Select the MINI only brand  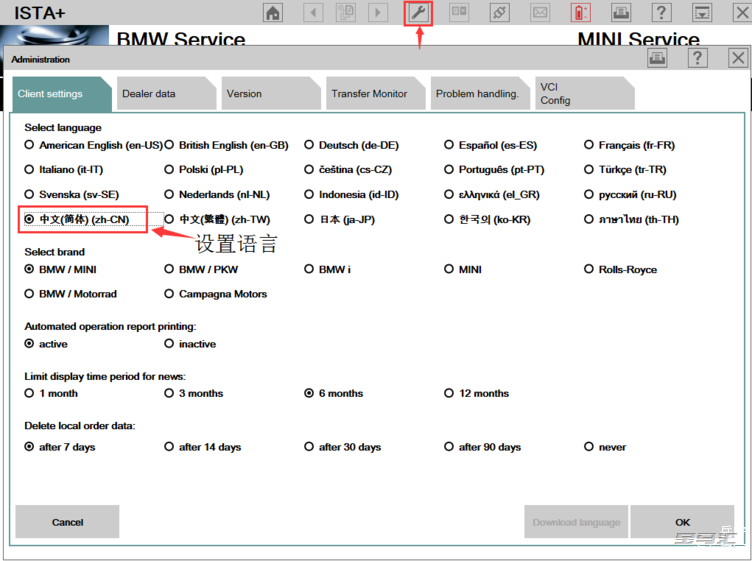[x=463, y=269]
